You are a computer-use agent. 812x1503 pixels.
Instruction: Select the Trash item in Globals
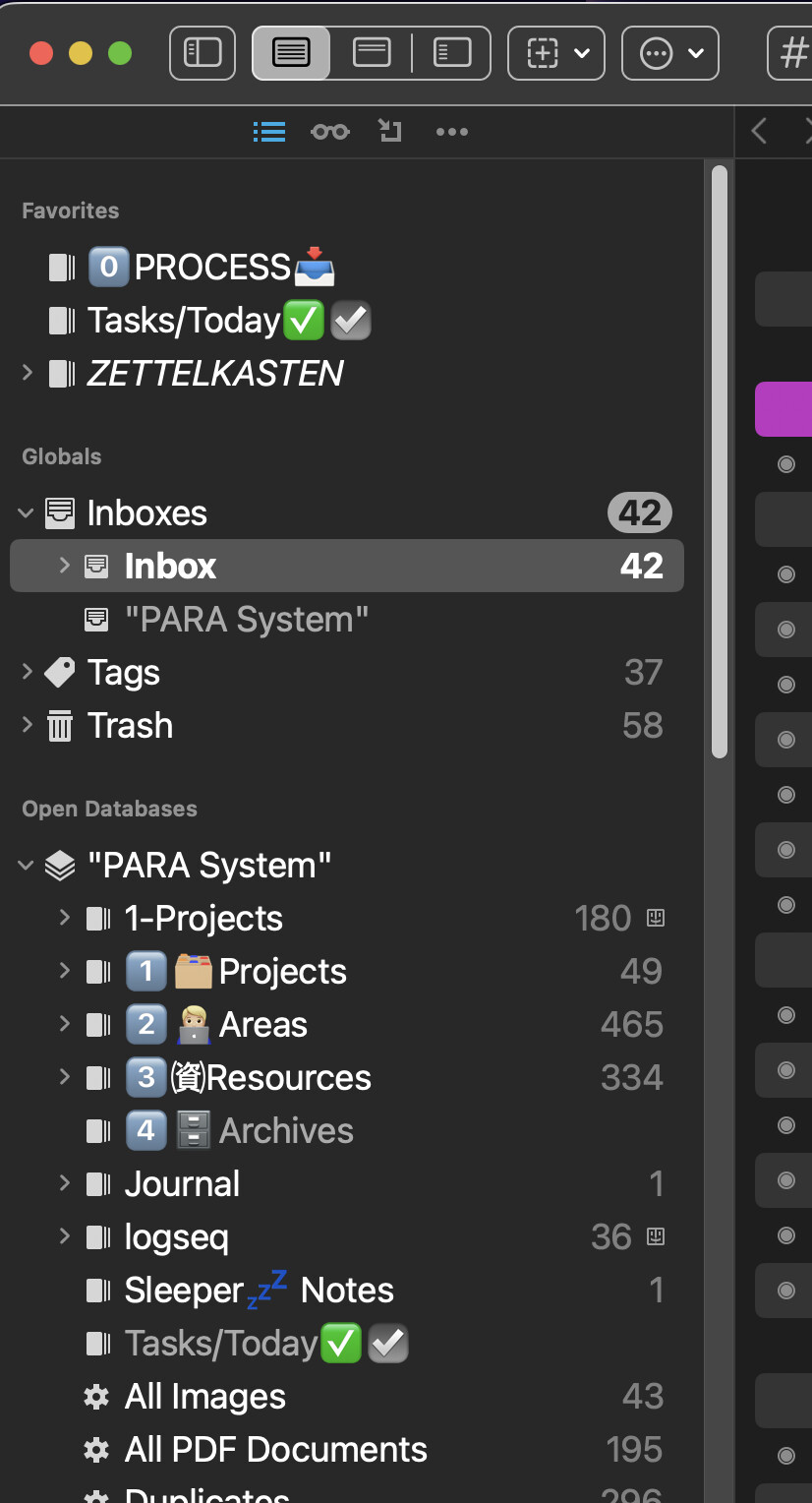pos(130,726)
